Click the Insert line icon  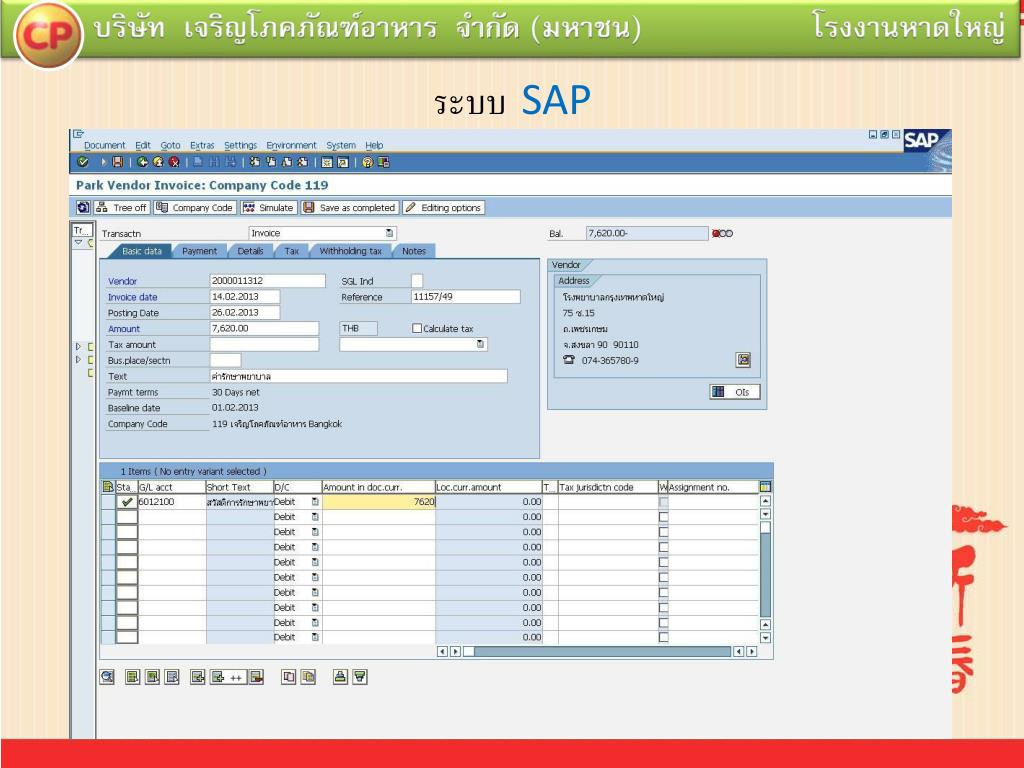click(x=197, y=677)
